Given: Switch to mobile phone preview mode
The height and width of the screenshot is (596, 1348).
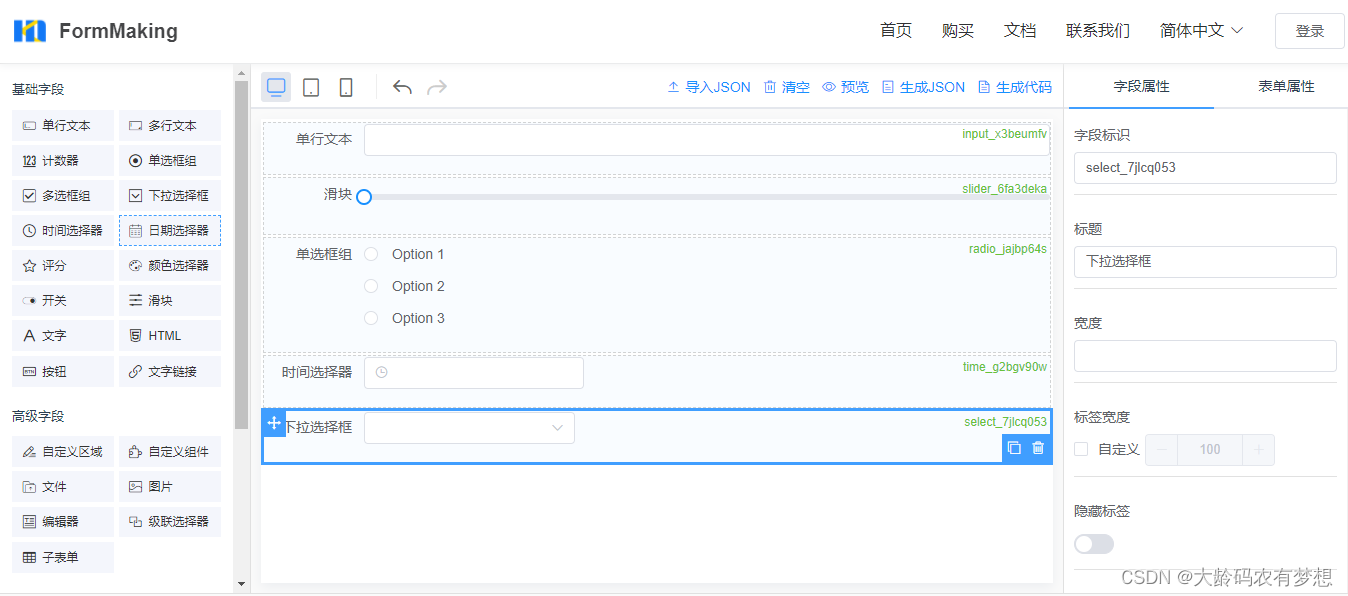Looking at the screenshot, I should [x=346, y=87].
